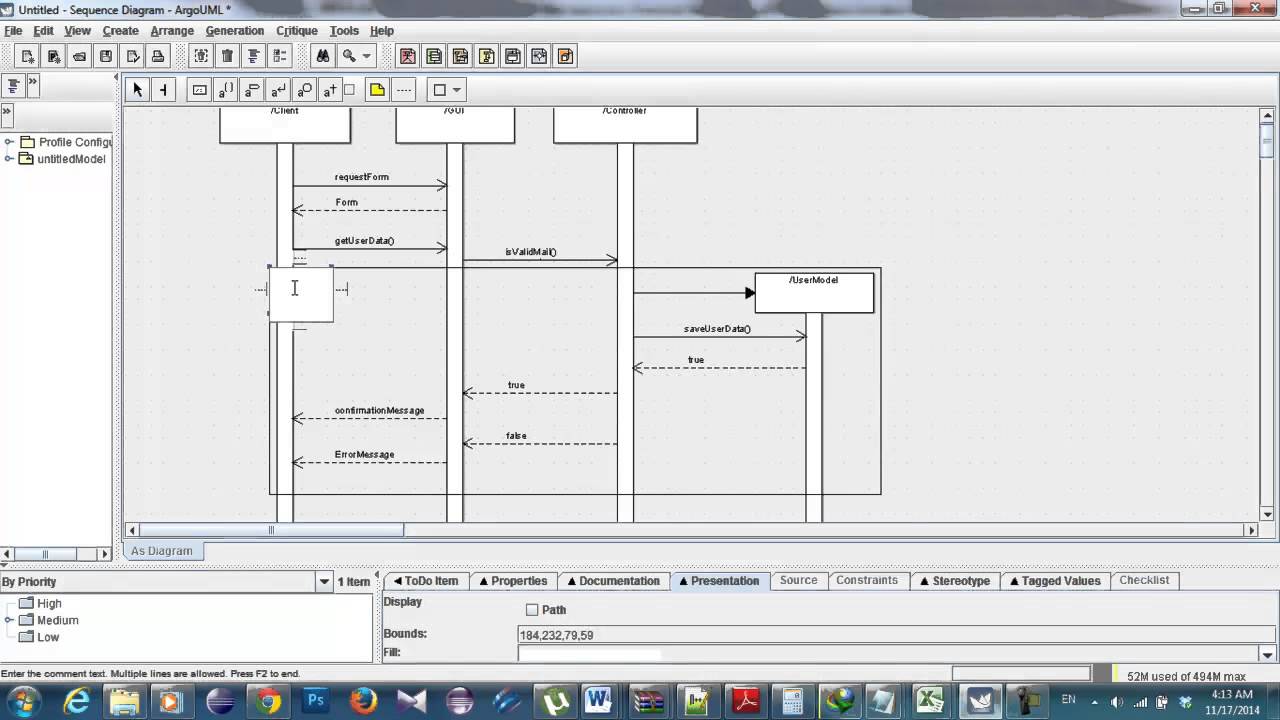Select the Classifier Role tool
The height and width of the screenshot is (720, 1280).
coord(200,90)
